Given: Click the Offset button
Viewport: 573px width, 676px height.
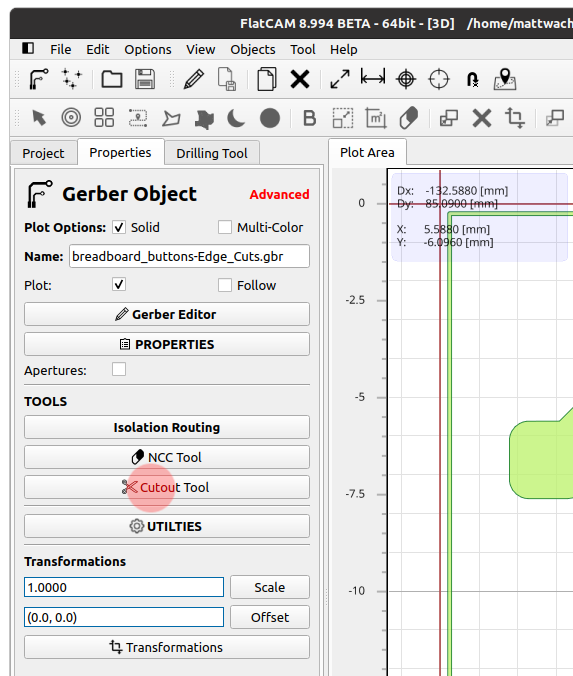Looking at the screenshot, I should [270, 617].
